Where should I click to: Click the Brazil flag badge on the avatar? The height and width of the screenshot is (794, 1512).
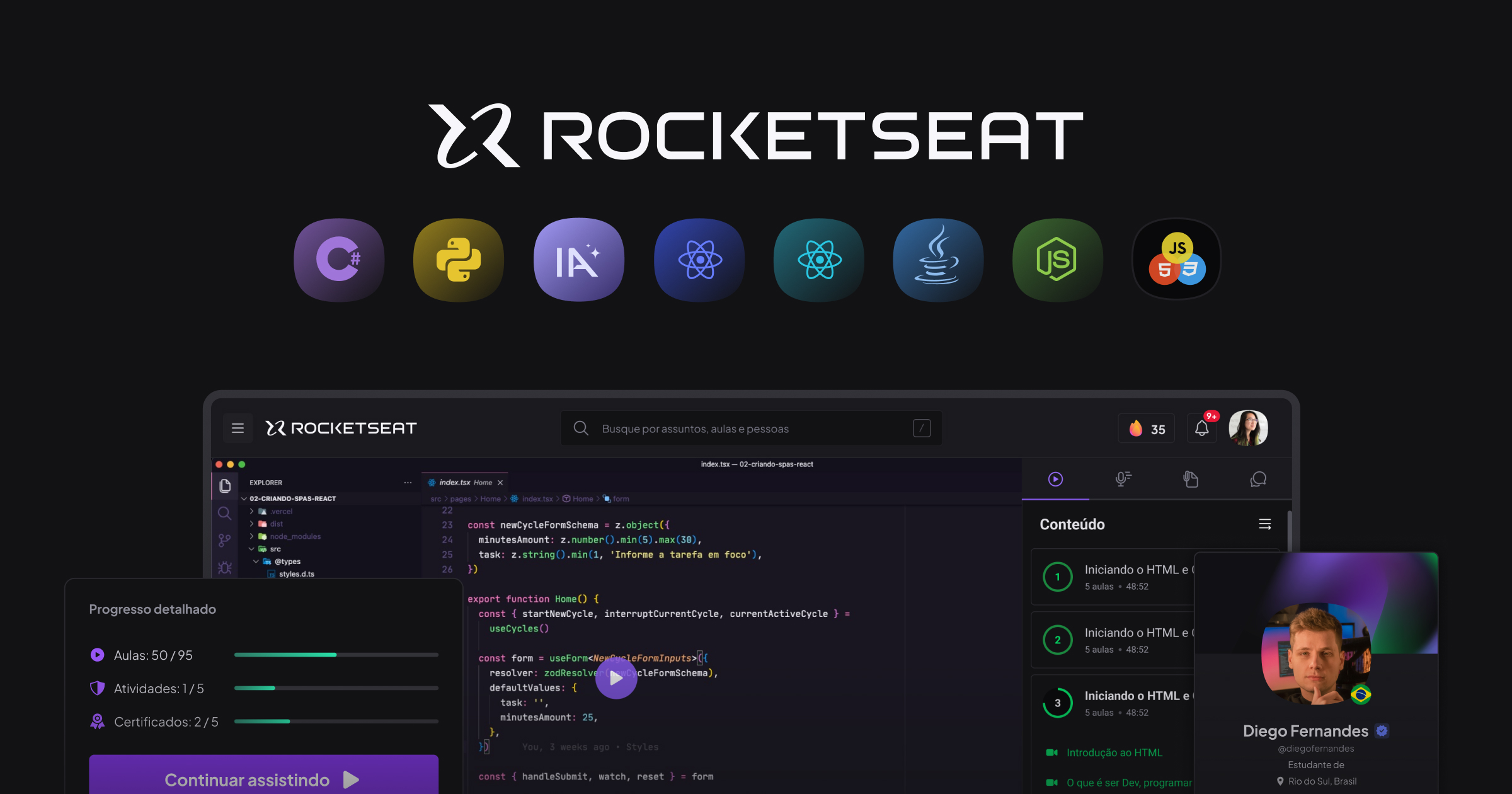pos(1361,694)
